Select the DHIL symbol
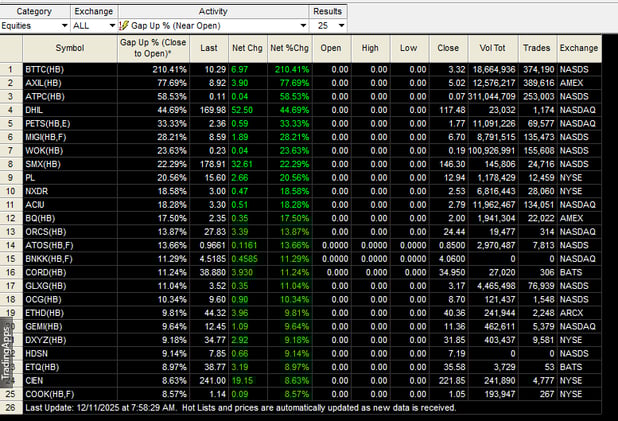 click(34, 110)
